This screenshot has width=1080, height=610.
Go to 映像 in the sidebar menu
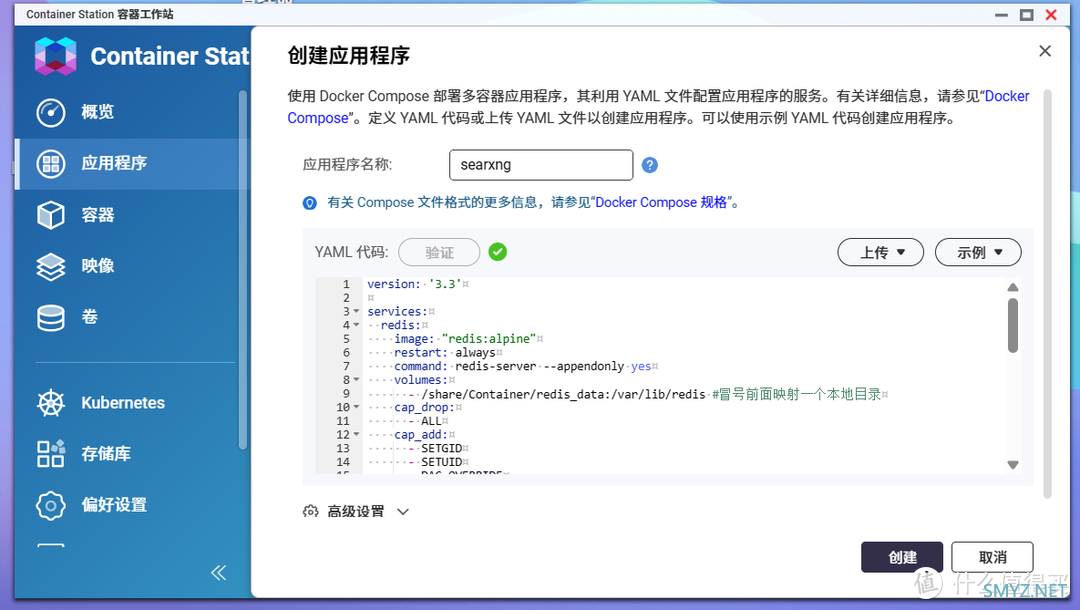click(97, 266)
